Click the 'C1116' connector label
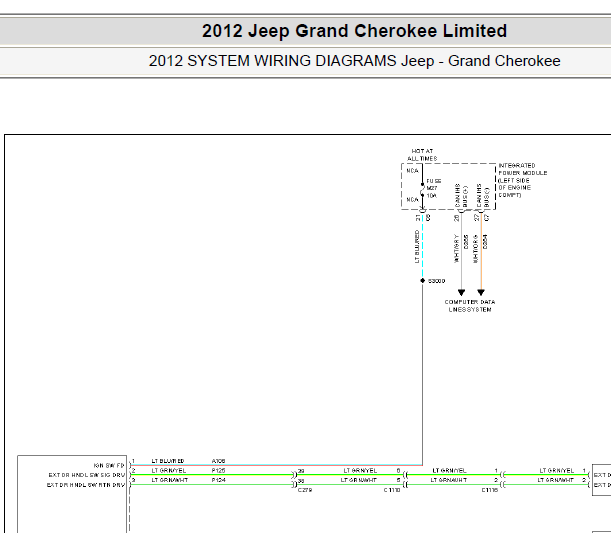This screenshot has height=533, width=611. point(490,490)
